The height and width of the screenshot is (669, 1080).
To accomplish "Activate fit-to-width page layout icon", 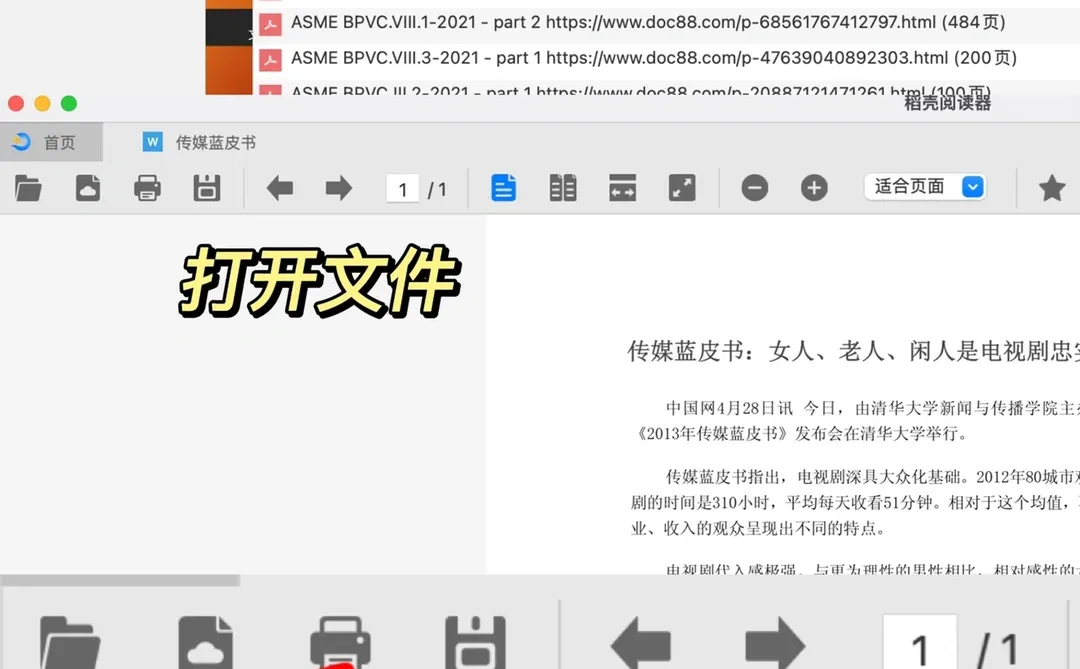I will [623, 187].
